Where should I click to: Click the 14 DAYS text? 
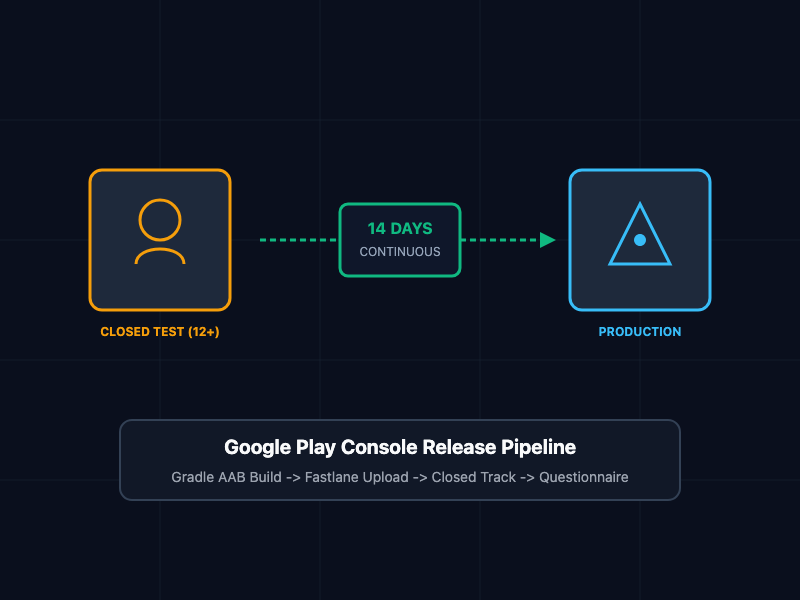400,229
